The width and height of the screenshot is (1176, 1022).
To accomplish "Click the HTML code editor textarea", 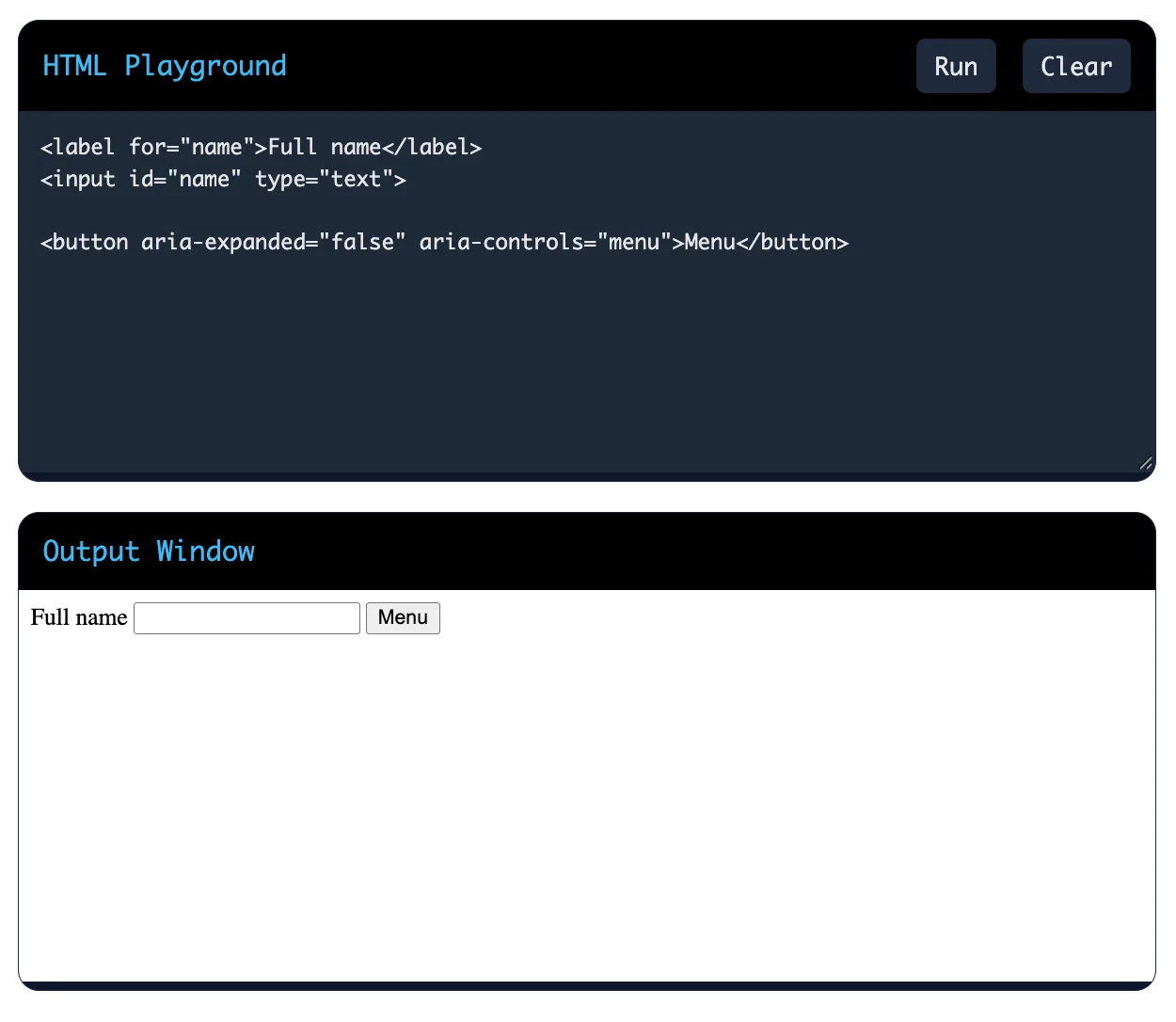I will coord(587,292).
